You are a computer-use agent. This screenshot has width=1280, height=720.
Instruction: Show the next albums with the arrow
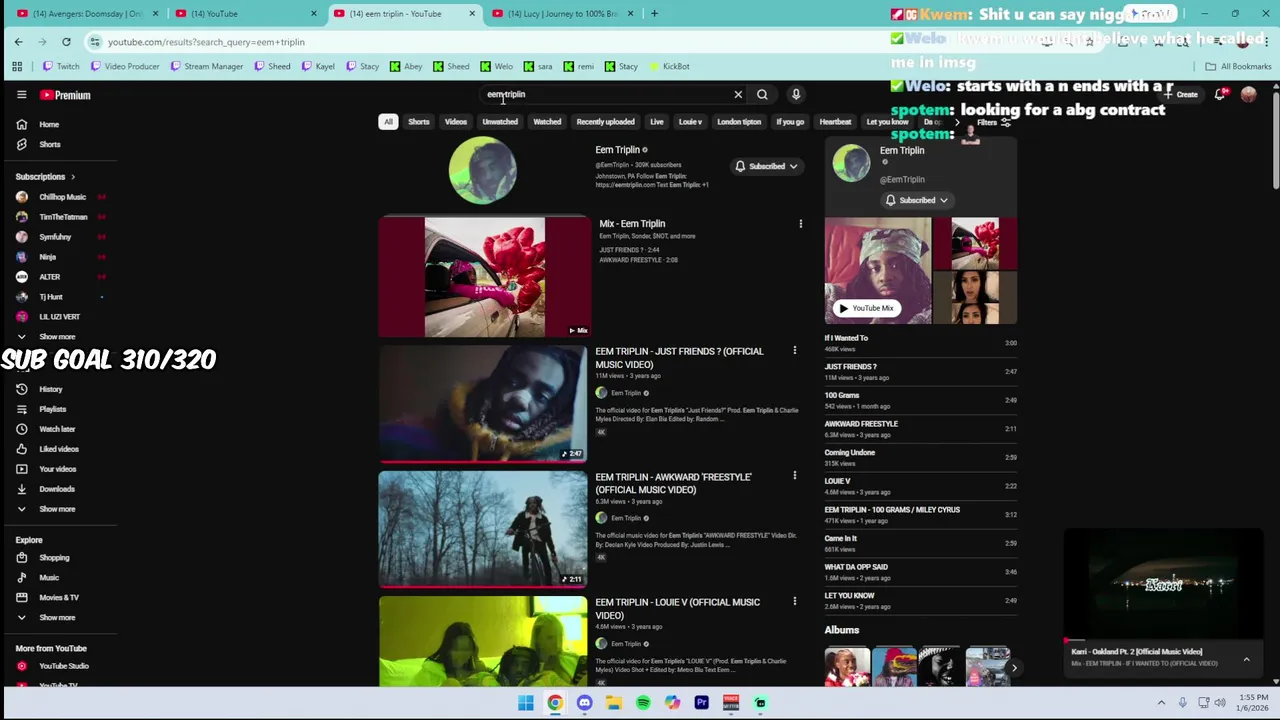pos(1014,668)
